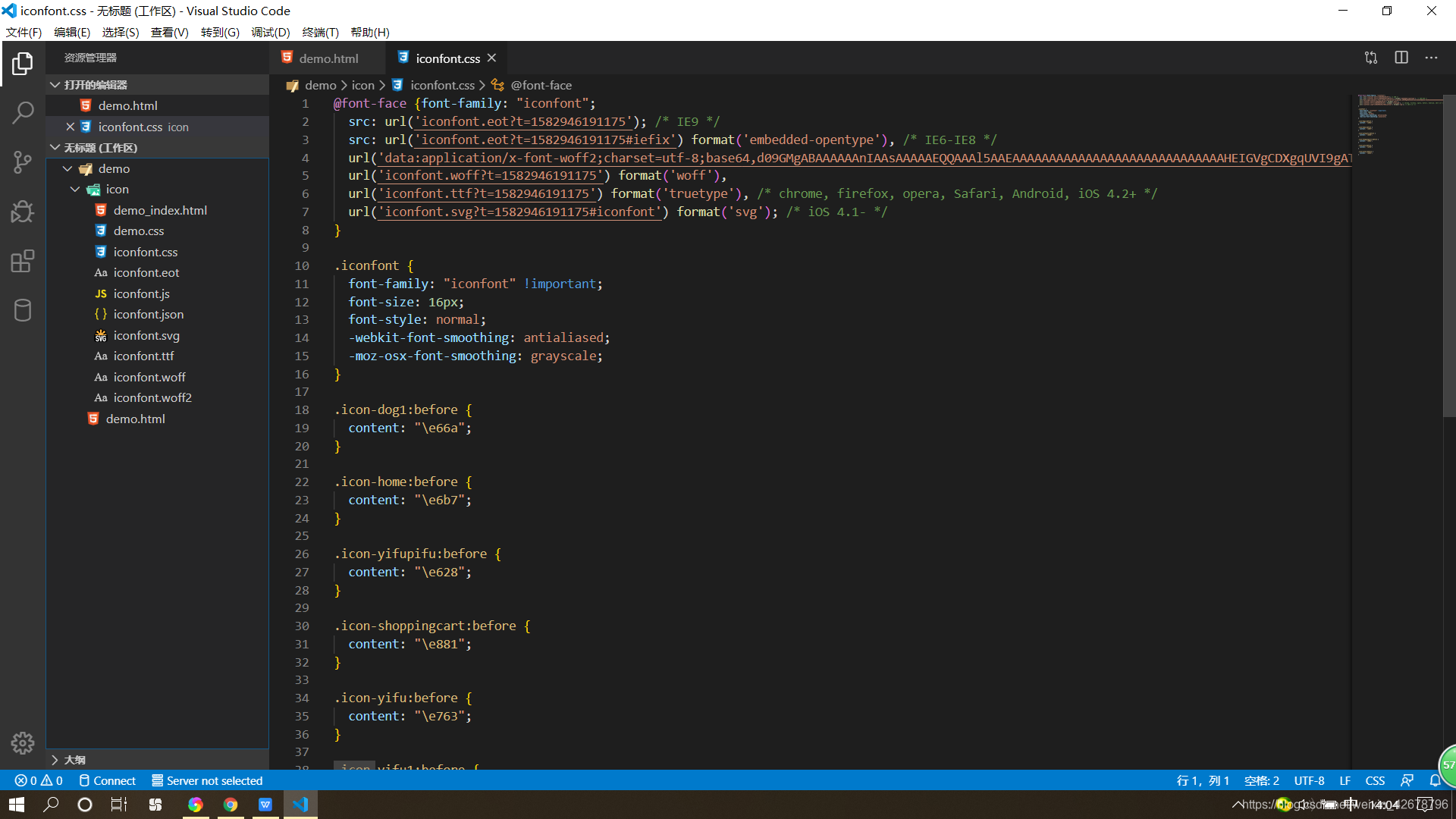Open iconfont.json in the file tree

click(157, 314)
